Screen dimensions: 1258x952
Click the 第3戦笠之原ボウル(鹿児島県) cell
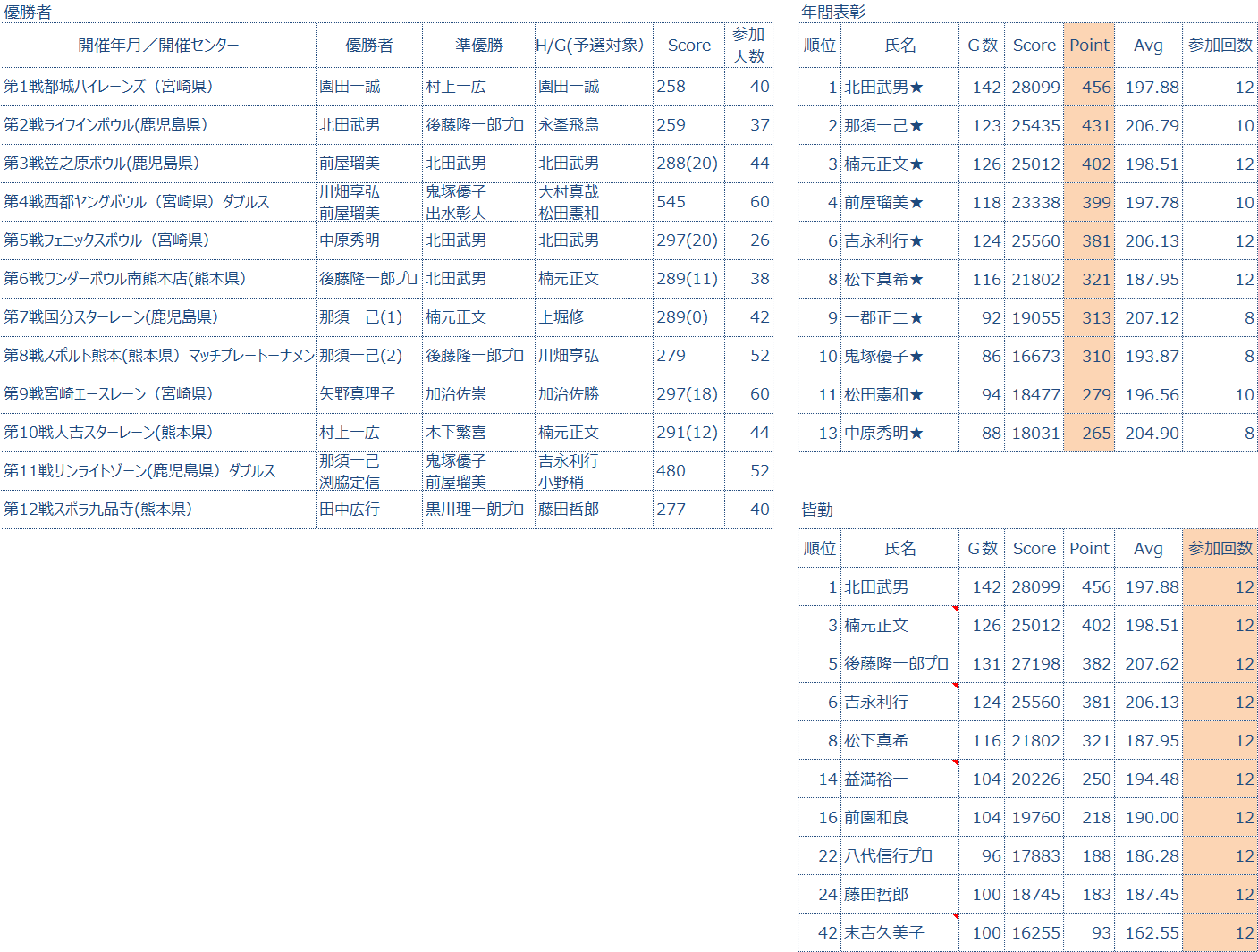pyautogui.click(x=158, y=164)
